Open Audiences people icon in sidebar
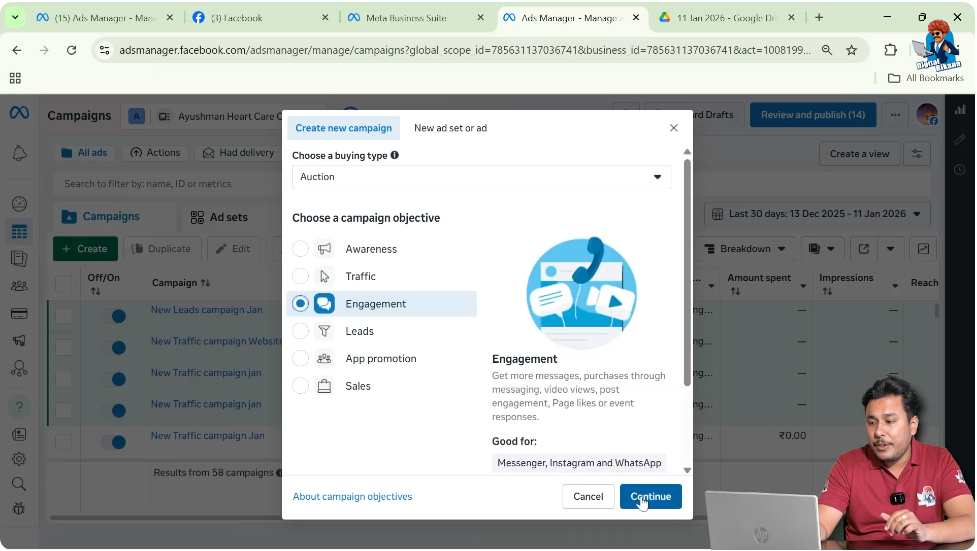 [19, 286]
